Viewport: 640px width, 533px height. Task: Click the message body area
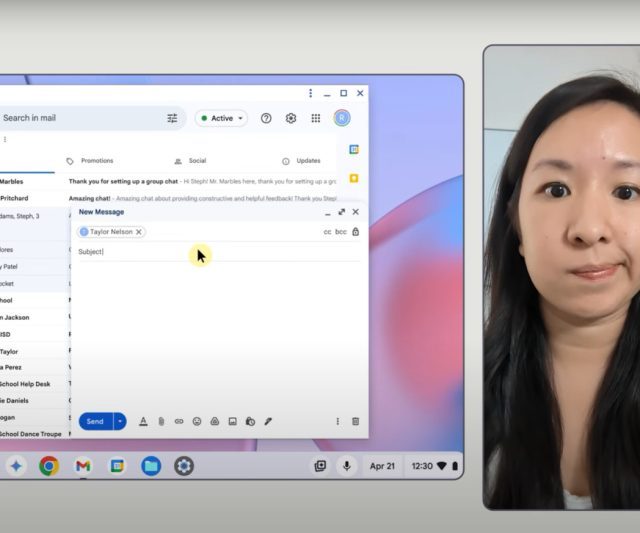click(x=219, y=333)
